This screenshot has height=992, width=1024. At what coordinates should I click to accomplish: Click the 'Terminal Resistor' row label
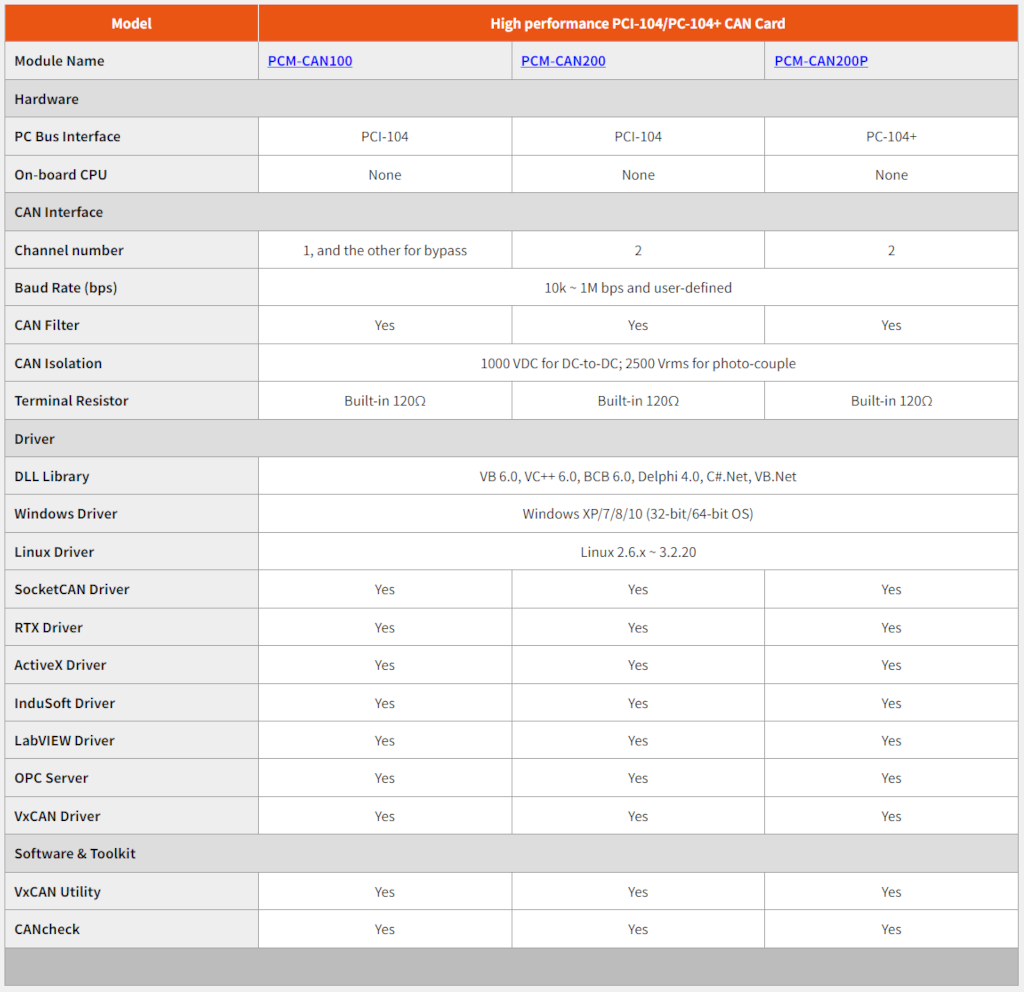click(x=71, y=401)
